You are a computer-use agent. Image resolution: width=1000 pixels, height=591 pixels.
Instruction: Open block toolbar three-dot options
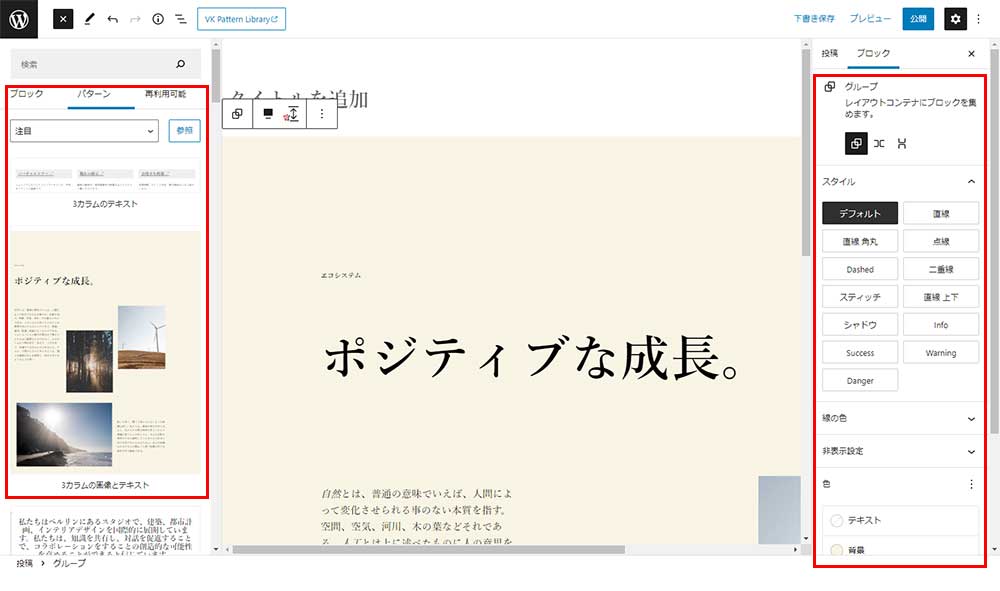321,114
